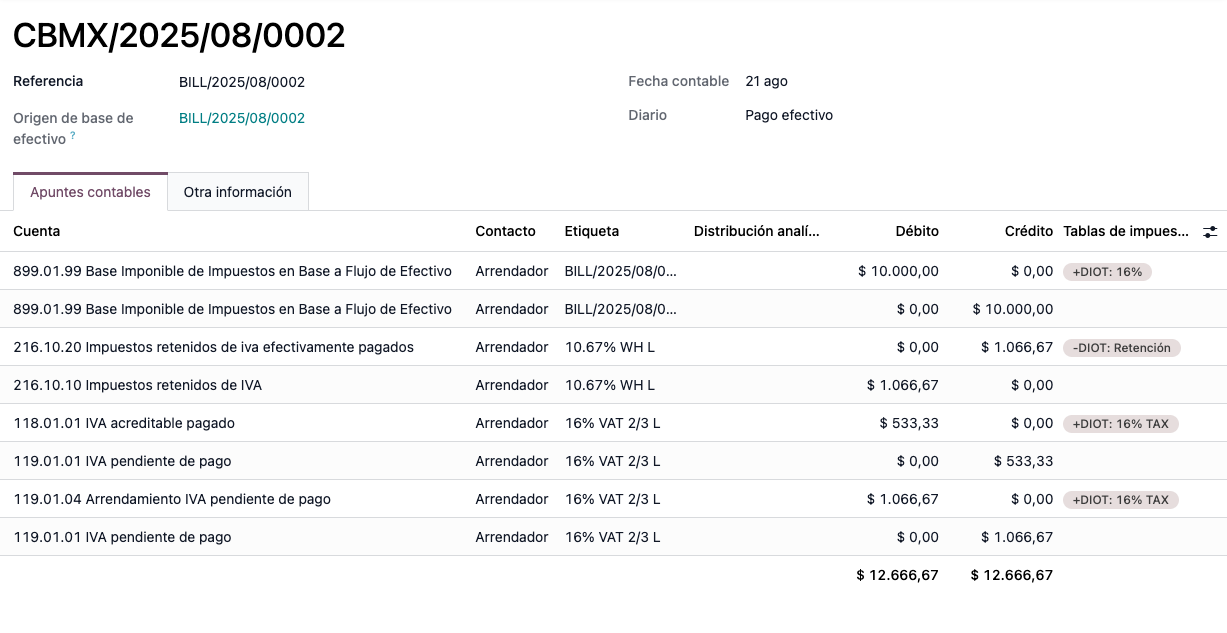Click the +DIOT: 16% tax grid tag

pyautogui.click(x=1107, y=271)
